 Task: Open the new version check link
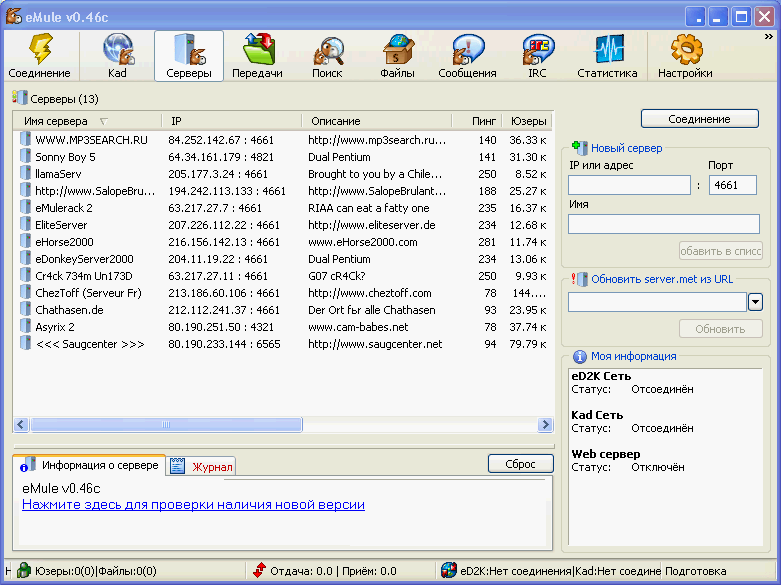pyautogui.click(x=193, y=505)
